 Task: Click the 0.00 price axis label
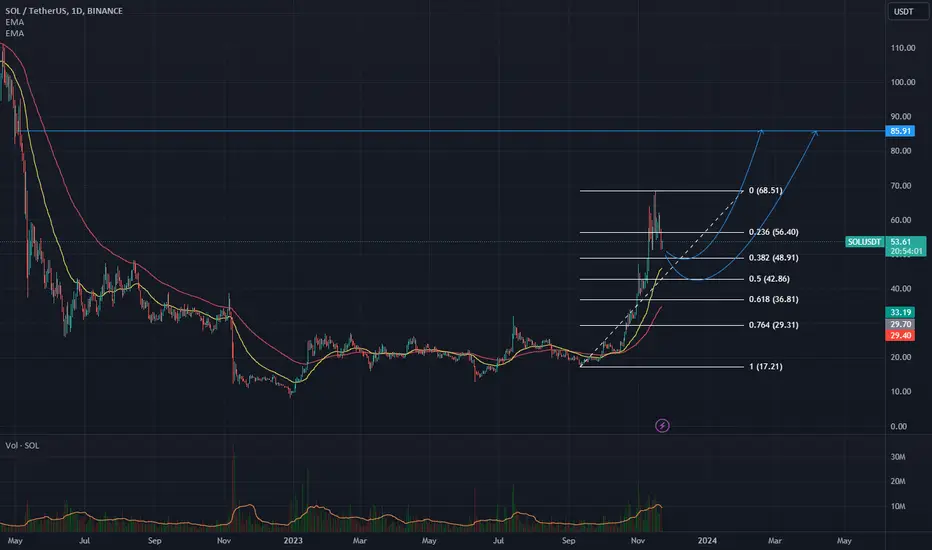point(899,426)
